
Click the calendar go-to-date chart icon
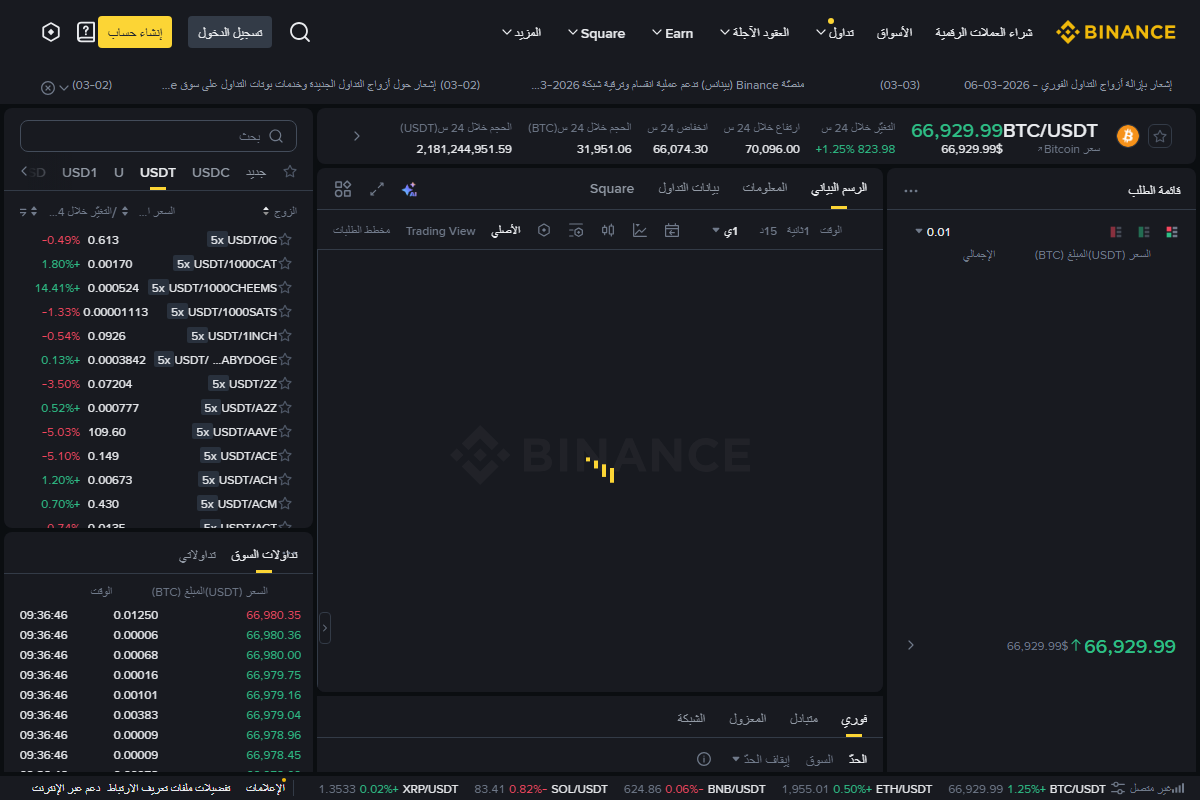pyautogui.click(x=672, y=231)
